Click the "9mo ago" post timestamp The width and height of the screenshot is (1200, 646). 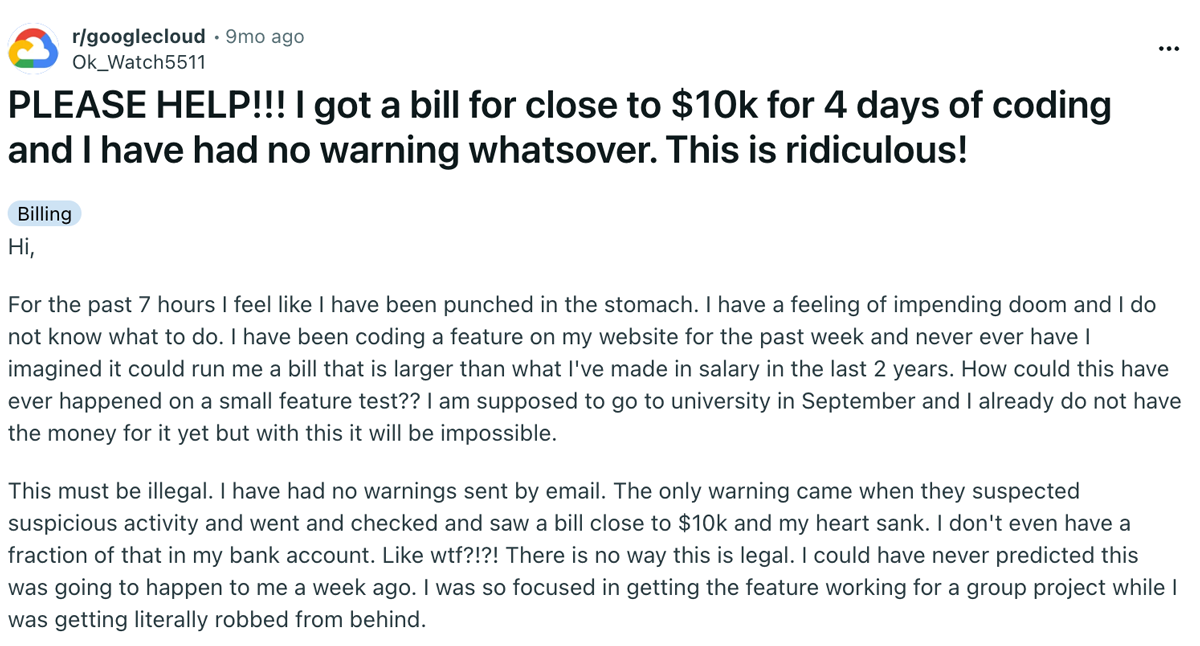click(x=265, y=37)
